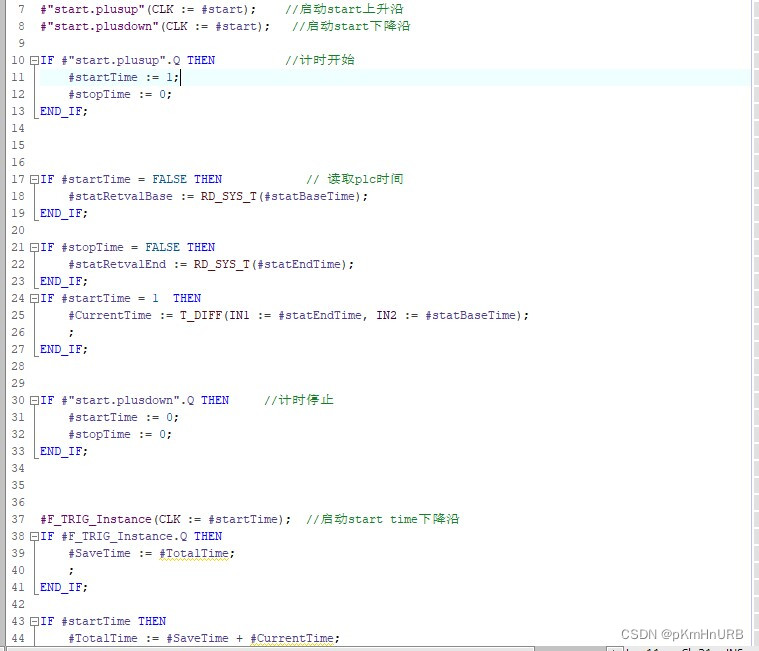
Task: Collapse the IF block at line 17
Action: (34, 180)
